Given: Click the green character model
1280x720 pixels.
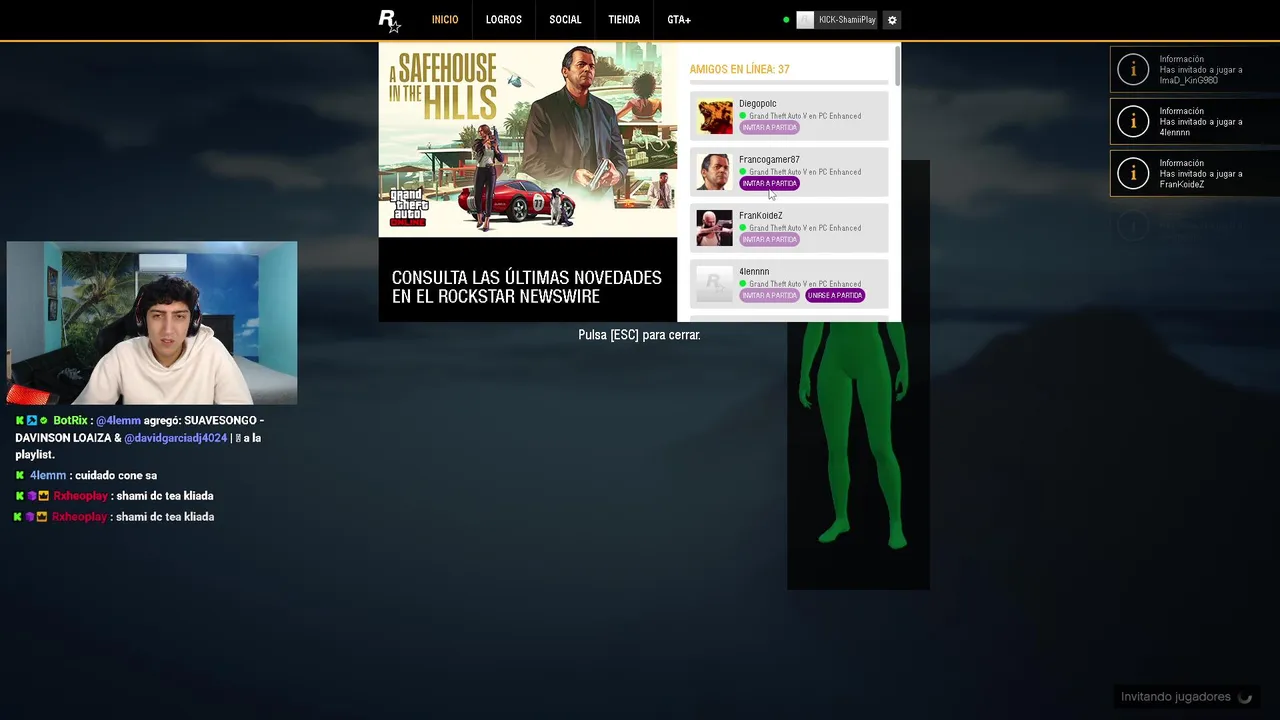Looking at the screenshot, I should [x=857, y=435].
